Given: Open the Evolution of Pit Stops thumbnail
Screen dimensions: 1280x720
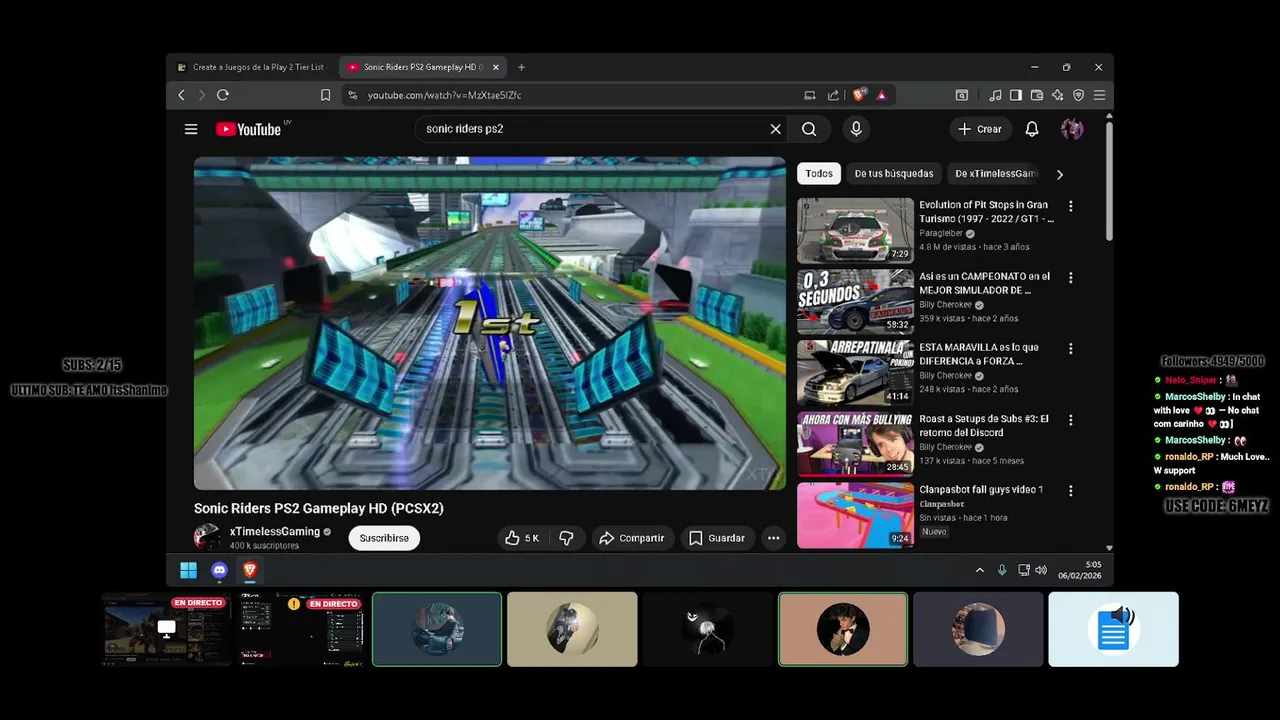Looking at the screenshot, I should (x=855, y=230).
